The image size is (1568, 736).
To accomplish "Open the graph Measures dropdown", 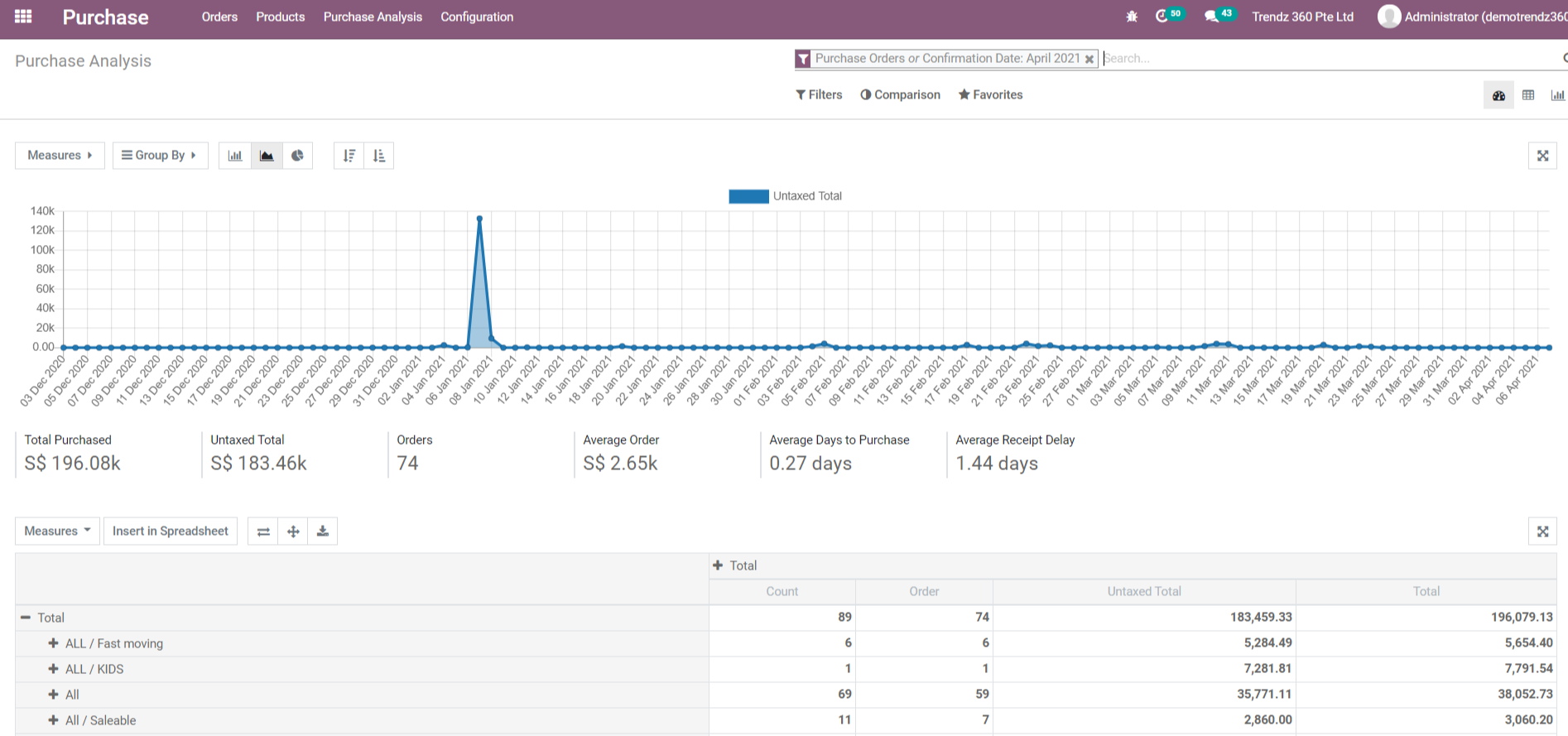I will coord(60,156).
